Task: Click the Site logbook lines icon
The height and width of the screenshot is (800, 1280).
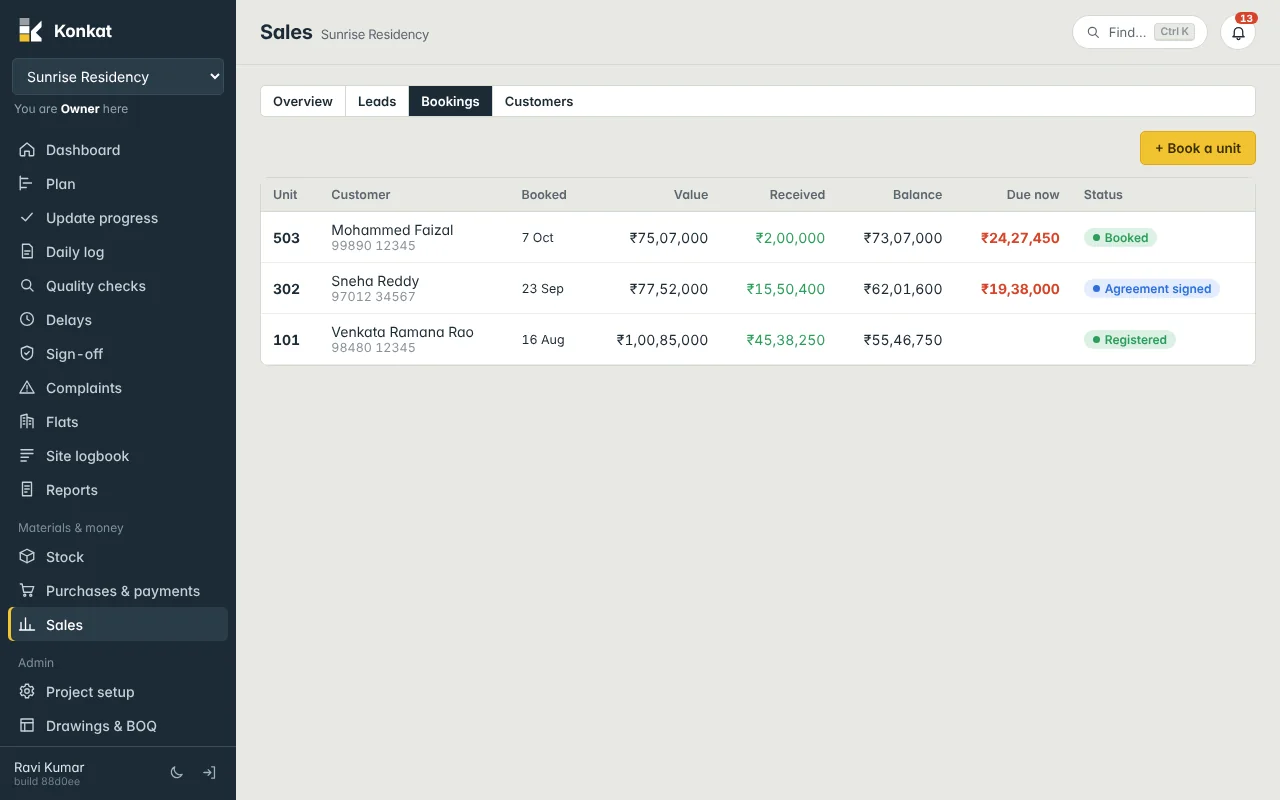Action: pos(27,456)
